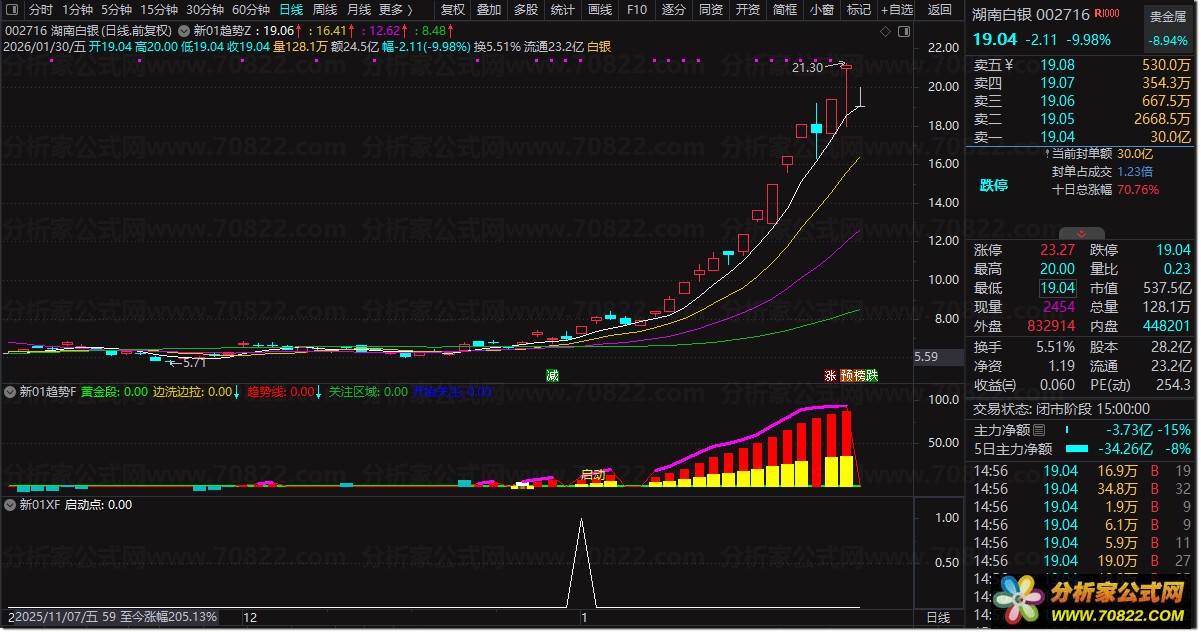
Task: Click the 涨 marker on the chart
Action: [830, 376]
